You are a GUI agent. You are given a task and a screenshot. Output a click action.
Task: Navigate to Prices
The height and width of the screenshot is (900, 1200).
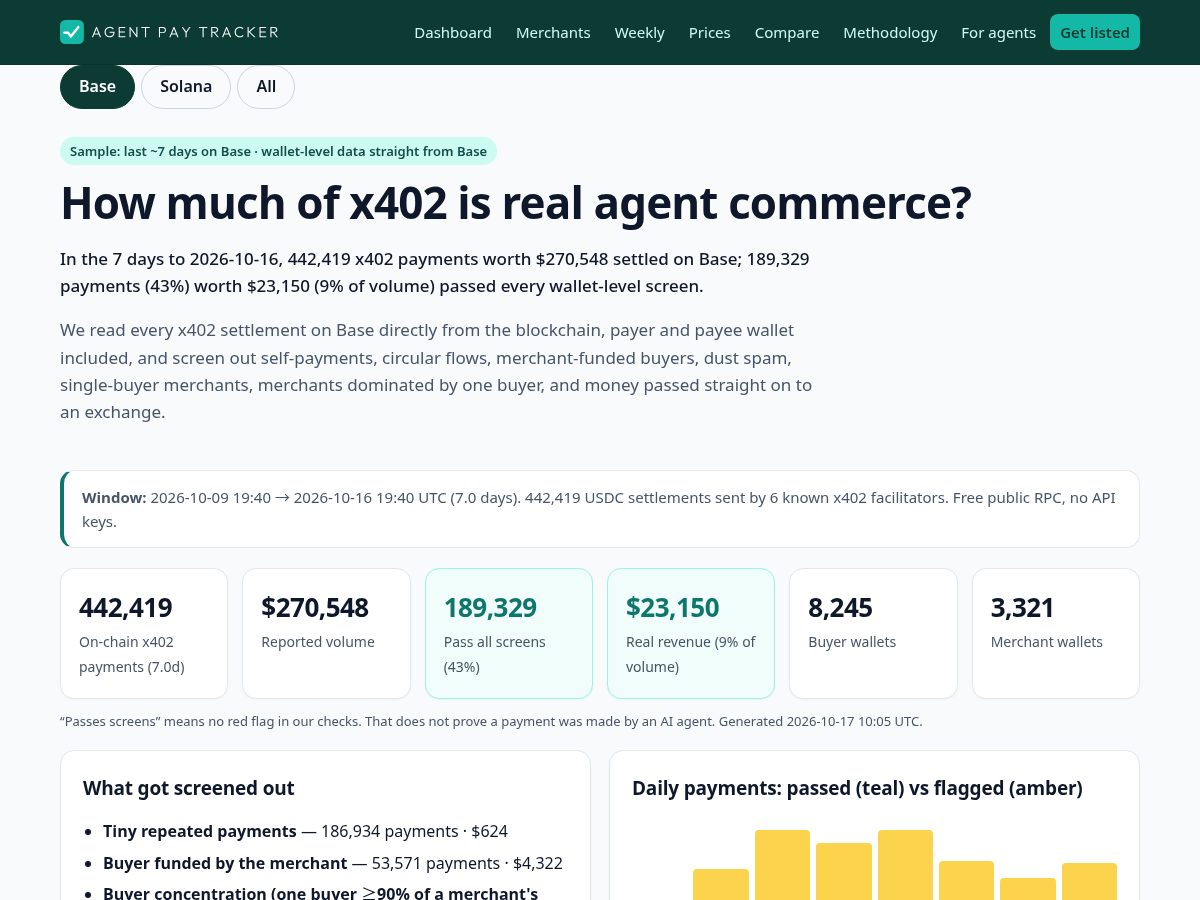coord(710,32)
